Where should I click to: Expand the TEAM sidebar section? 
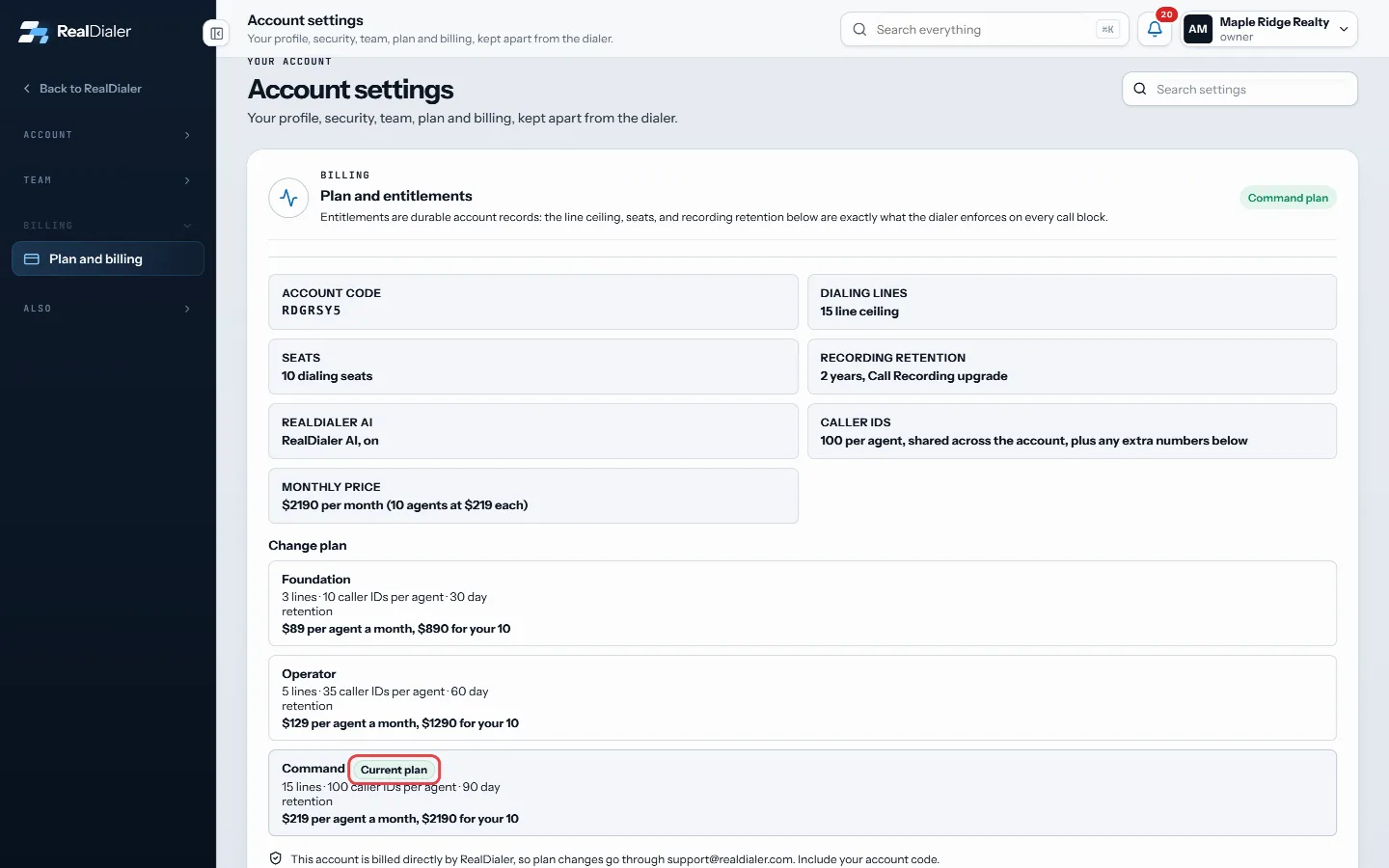coord(108,180)
